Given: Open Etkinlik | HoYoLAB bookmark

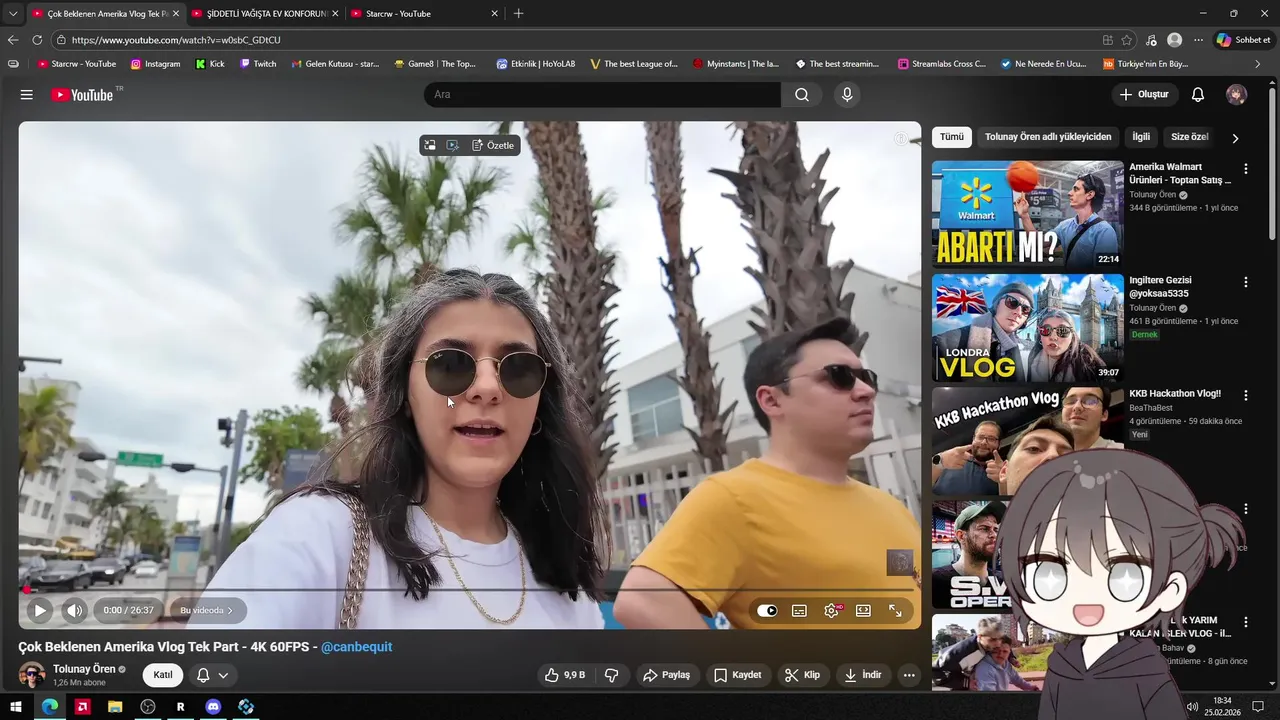Looking at the screenshot, I should [x=536, y=64].
